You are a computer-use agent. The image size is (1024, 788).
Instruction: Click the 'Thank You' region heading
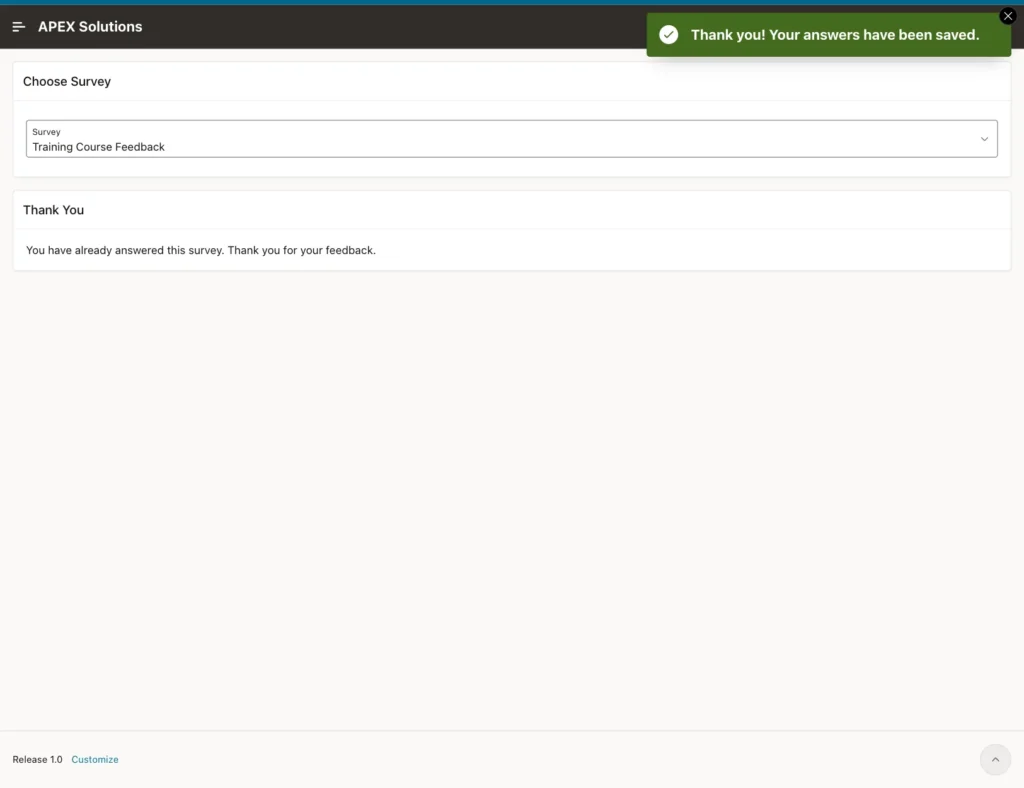(x=54, y=210)
